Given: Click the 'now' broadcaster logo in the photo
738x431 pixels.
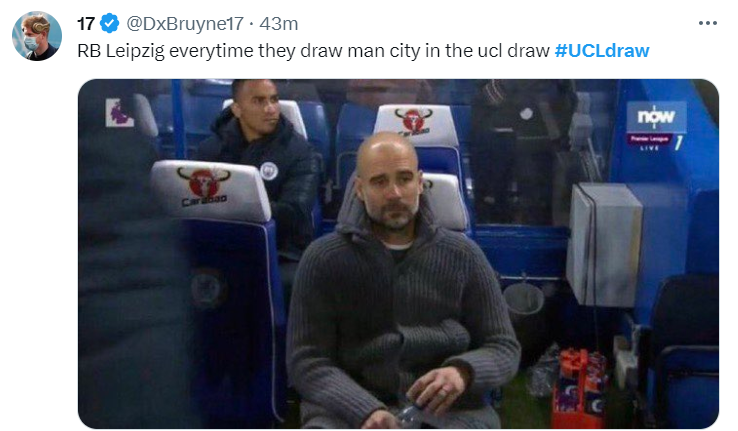Looking at the screenshot, I should point(656,116).
